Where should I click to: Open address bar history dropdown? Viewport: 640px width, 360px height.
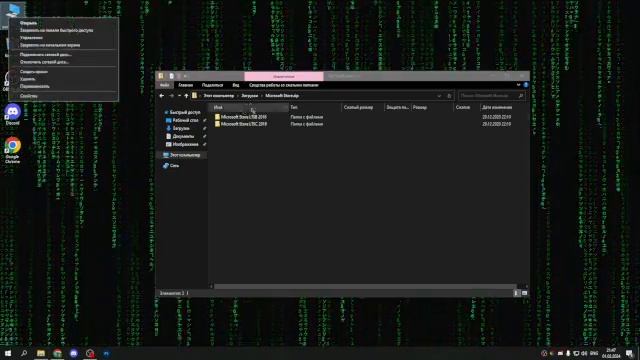coord(439,96)
